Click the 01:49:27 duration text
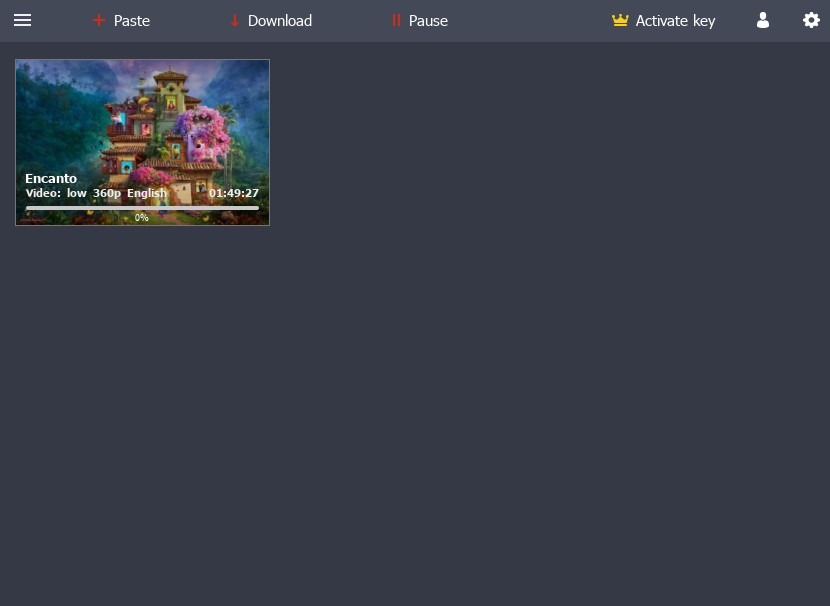 pos(233,193)
